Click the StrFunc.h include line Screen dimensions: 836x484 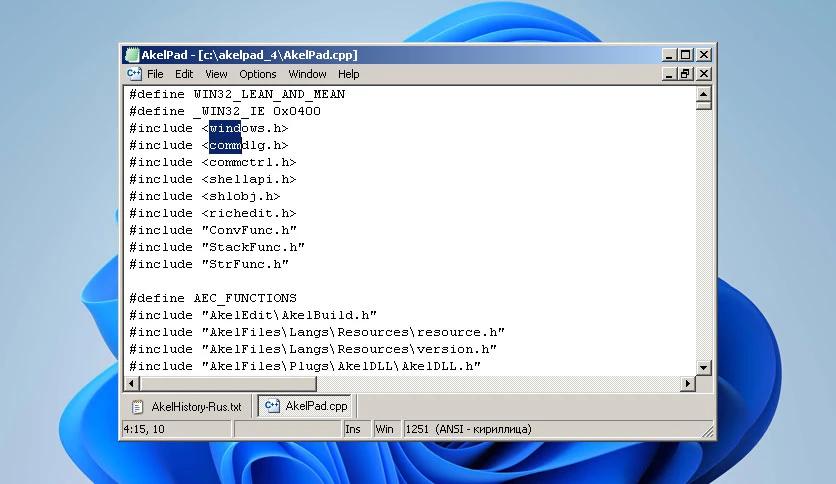(x=209, y=265)
